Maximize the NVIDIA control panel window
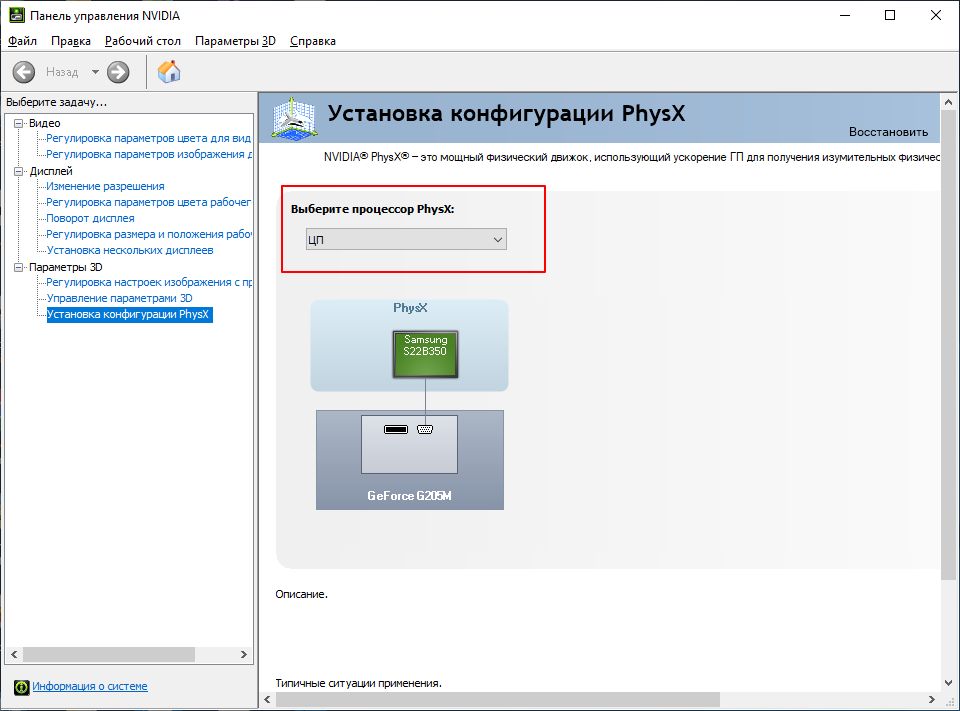Image resolution: width=960 pixels, height=711 pixels. tap(890, 15)
